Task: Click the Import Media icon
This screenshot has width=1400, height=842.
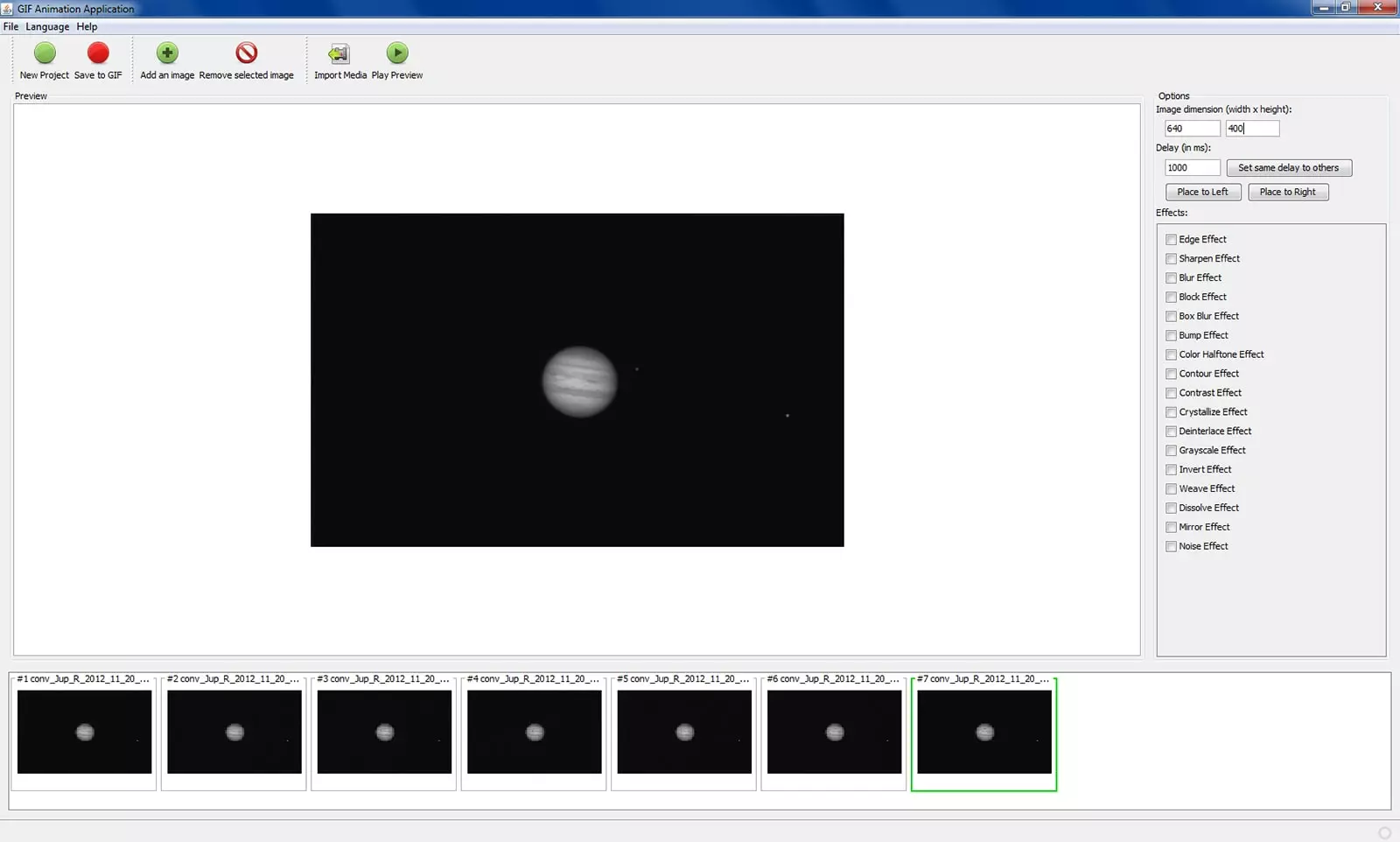Action: (x=339, y=54)
